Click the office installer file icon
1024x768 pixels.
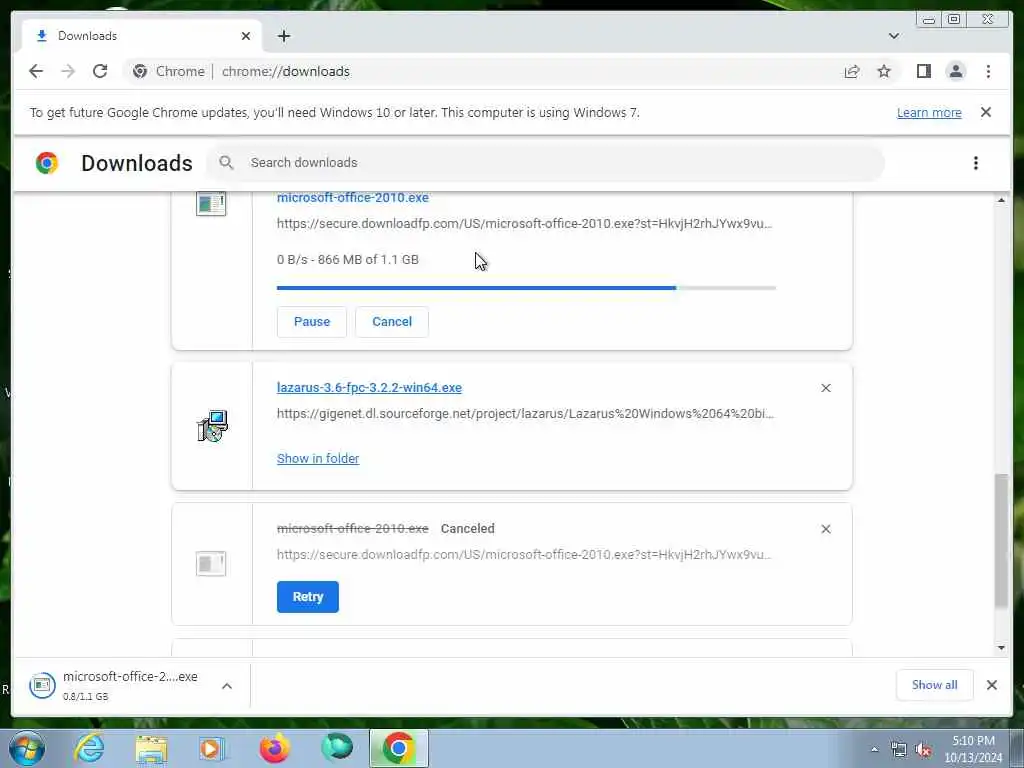211,203
